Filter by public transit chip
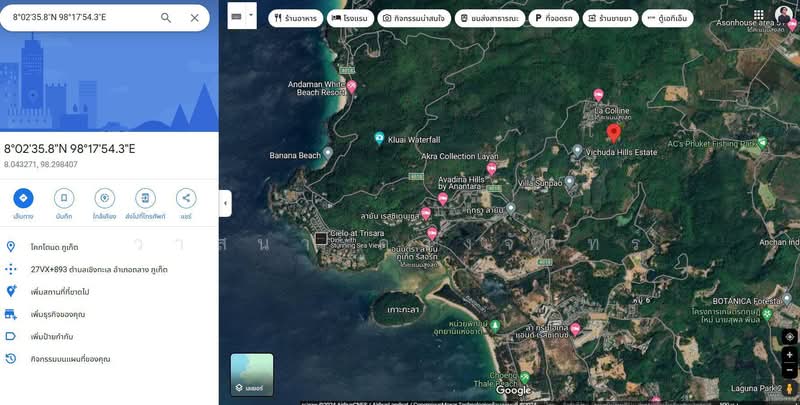This screenshot has width=800, height=405. tap(489, 18)
